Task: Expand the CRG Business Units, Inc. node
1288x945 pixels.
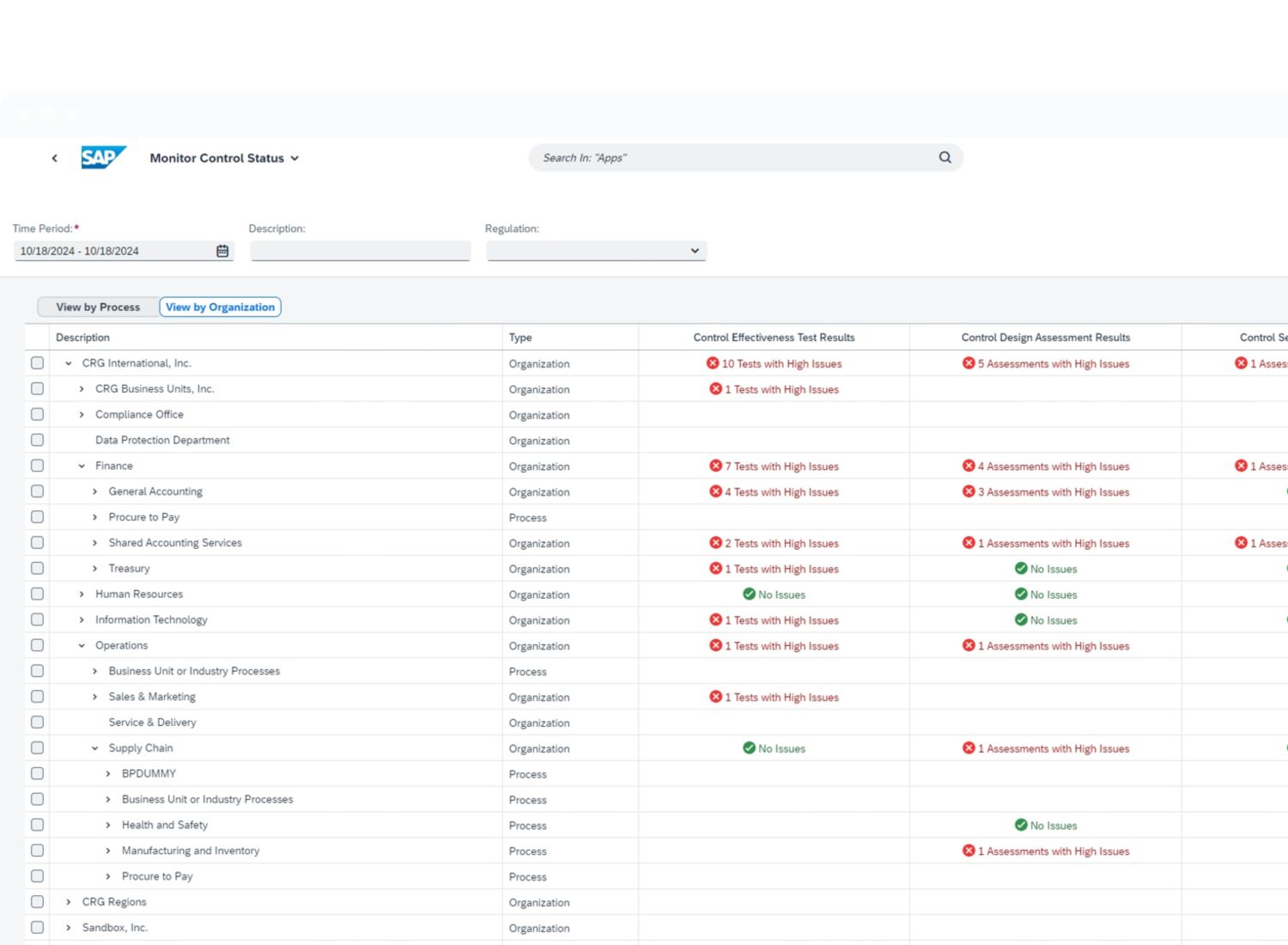Action: (x=82, y=389)
